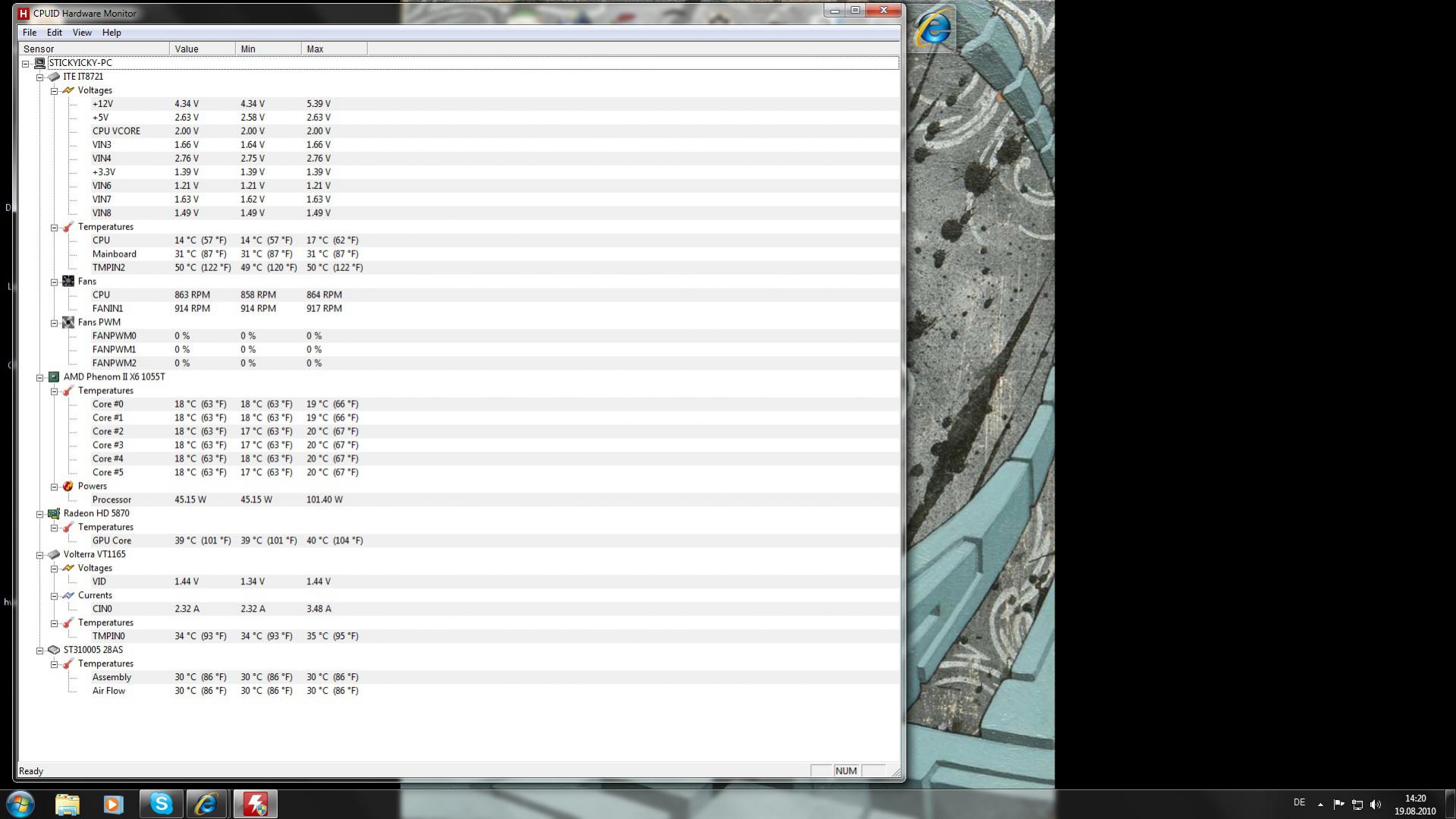Collapse Voltages under ITE IT8721
The image size is (1456, 819).
(55, 91)
